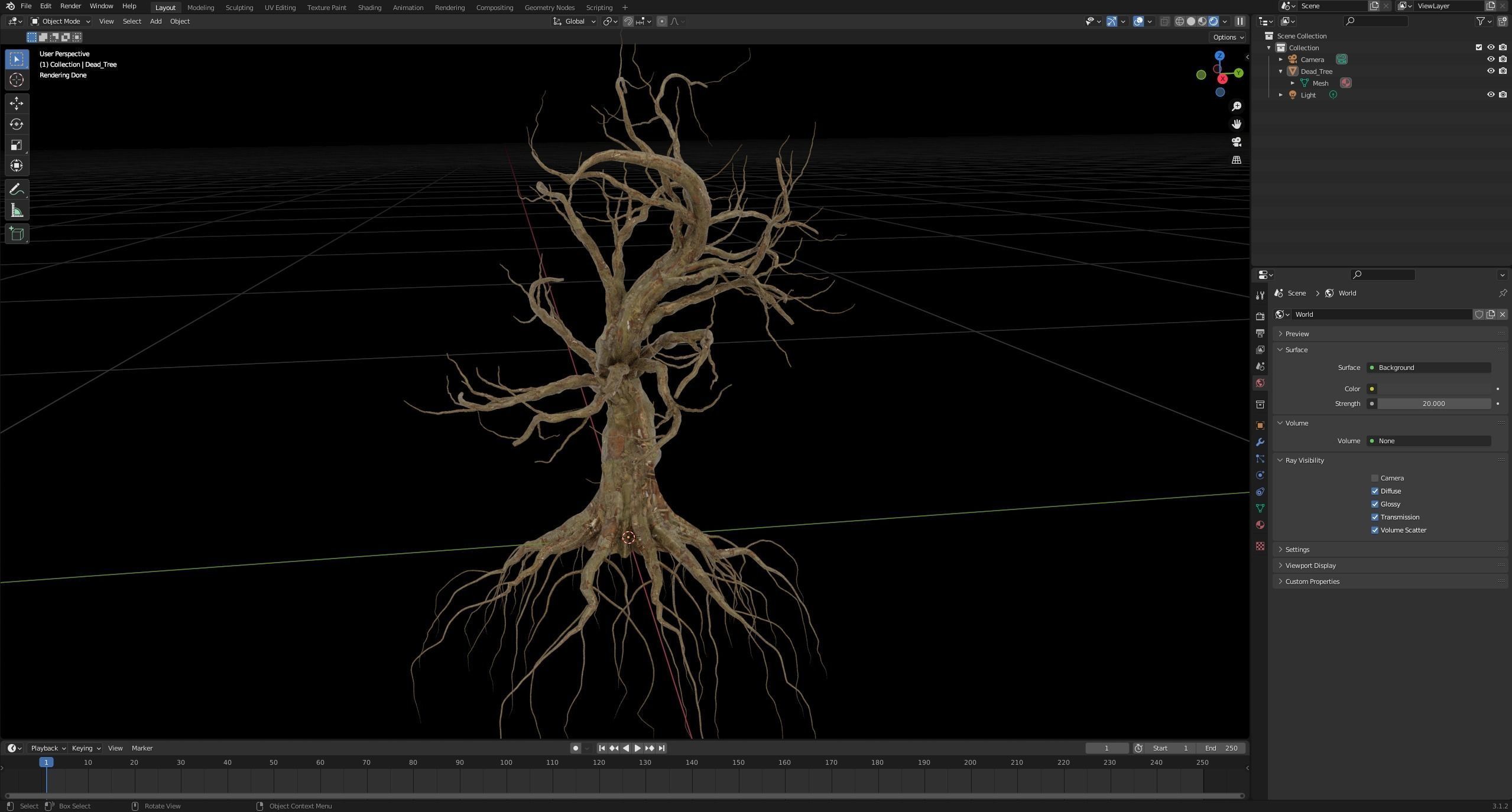
Task: Open the Modifier wrench properties tab
Action: click(x=1260, y=442)
